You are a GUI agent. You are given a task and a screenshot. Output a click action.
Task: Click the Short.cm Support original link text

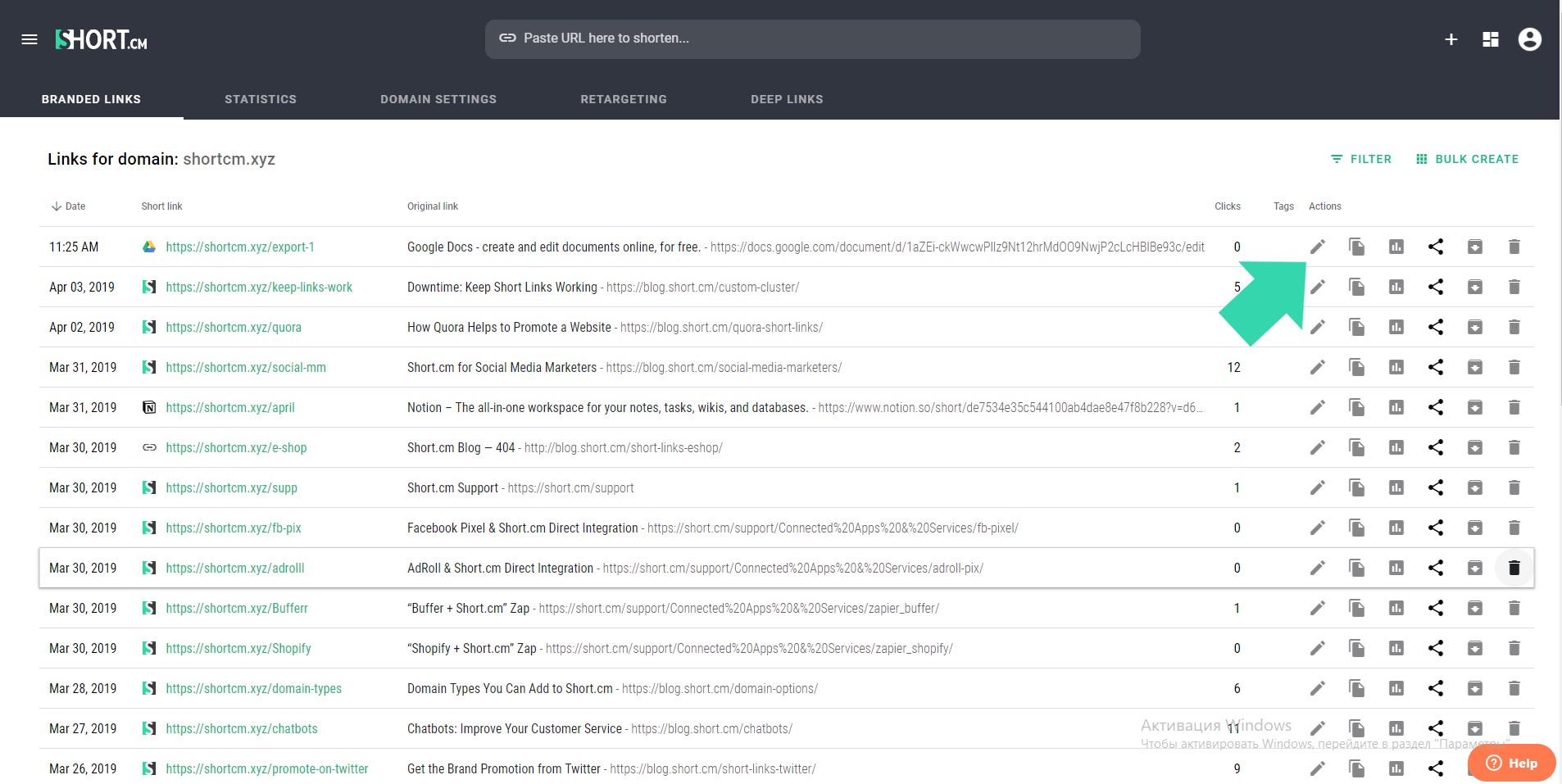tap(520, 487)
